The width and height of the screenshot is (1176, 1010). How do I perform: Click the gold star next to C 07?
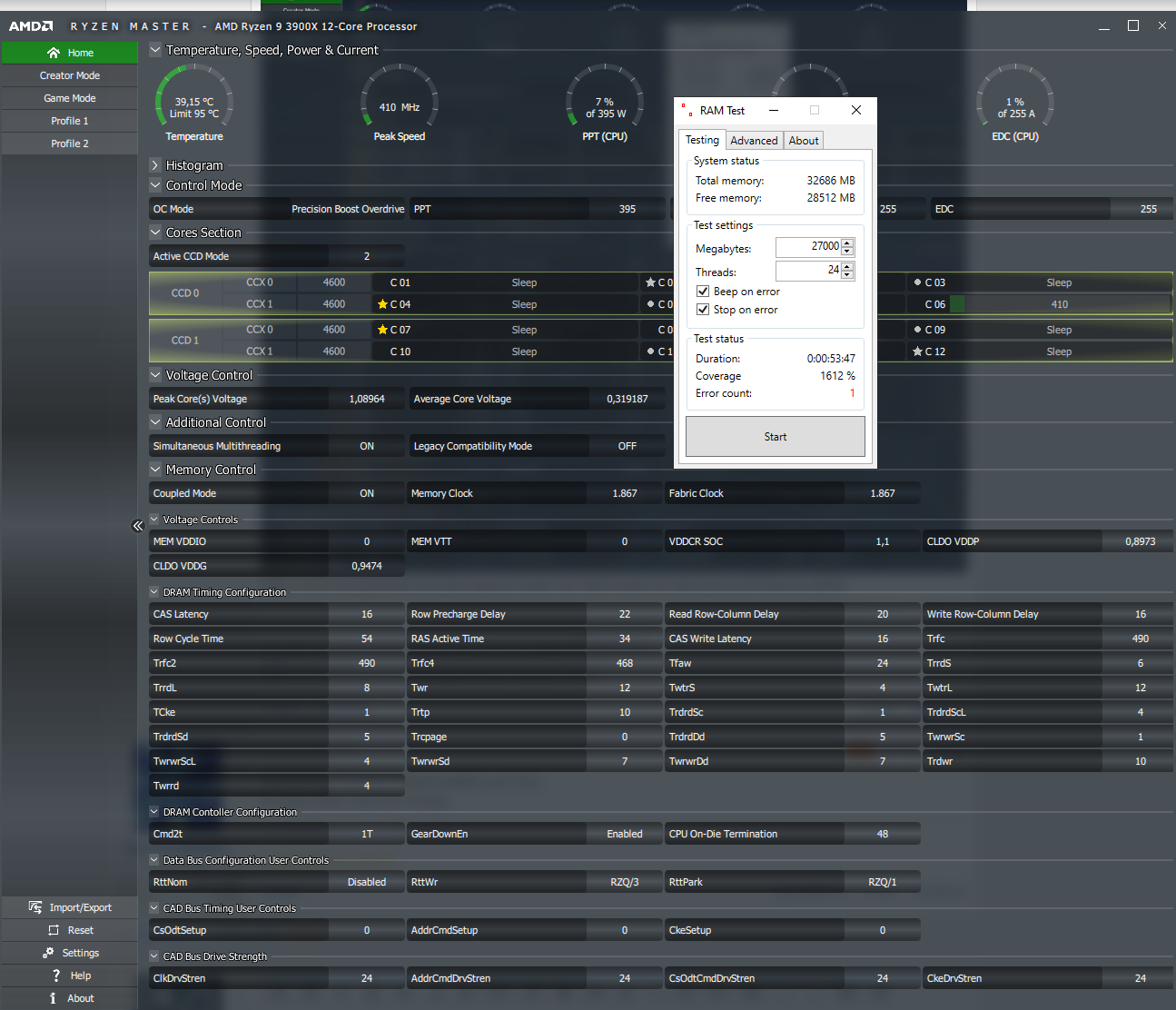(382, 330)
